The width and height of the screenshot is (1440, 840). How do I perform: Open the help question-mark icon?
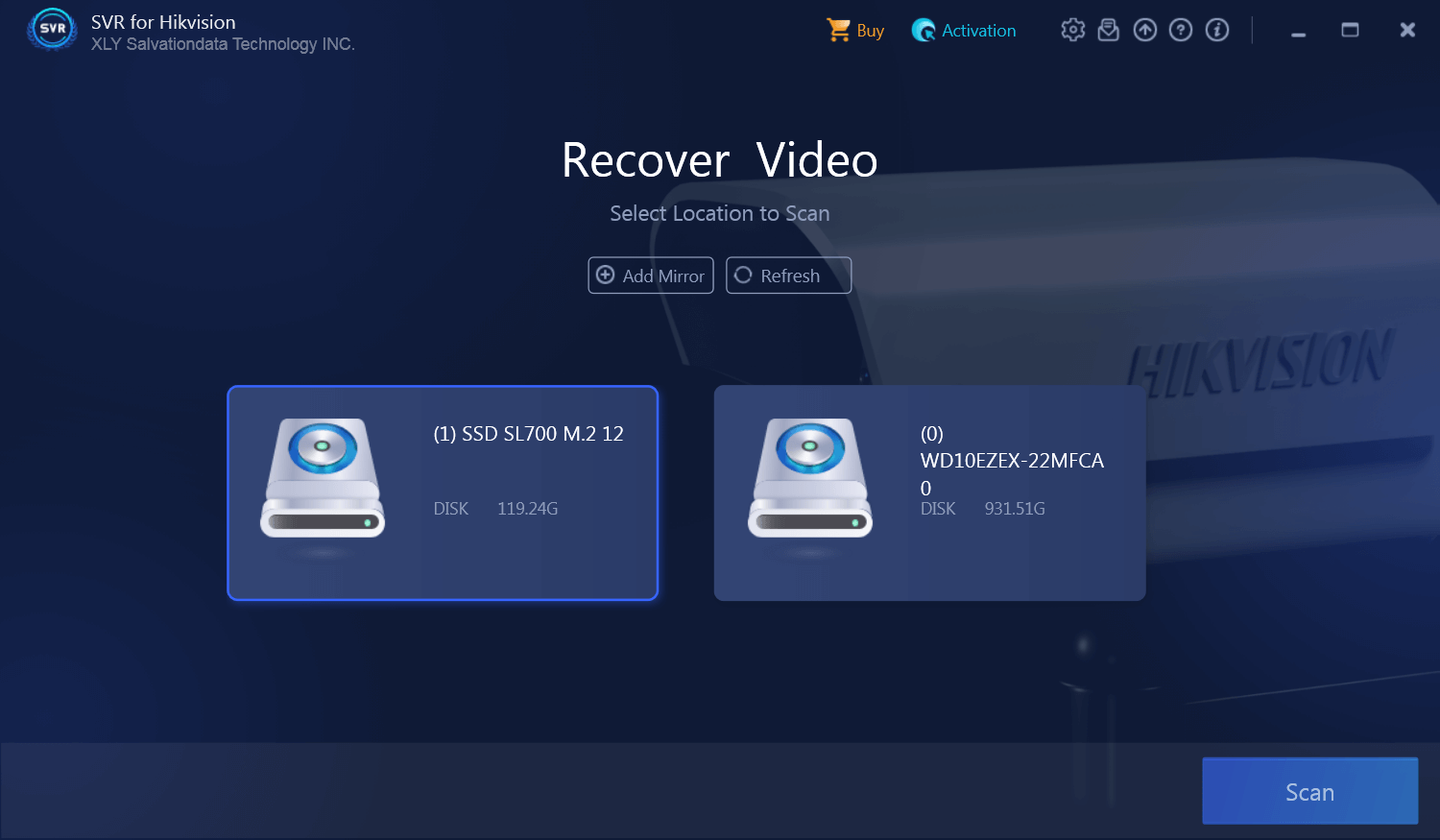pyautogui.click(x=1181, y=30)
